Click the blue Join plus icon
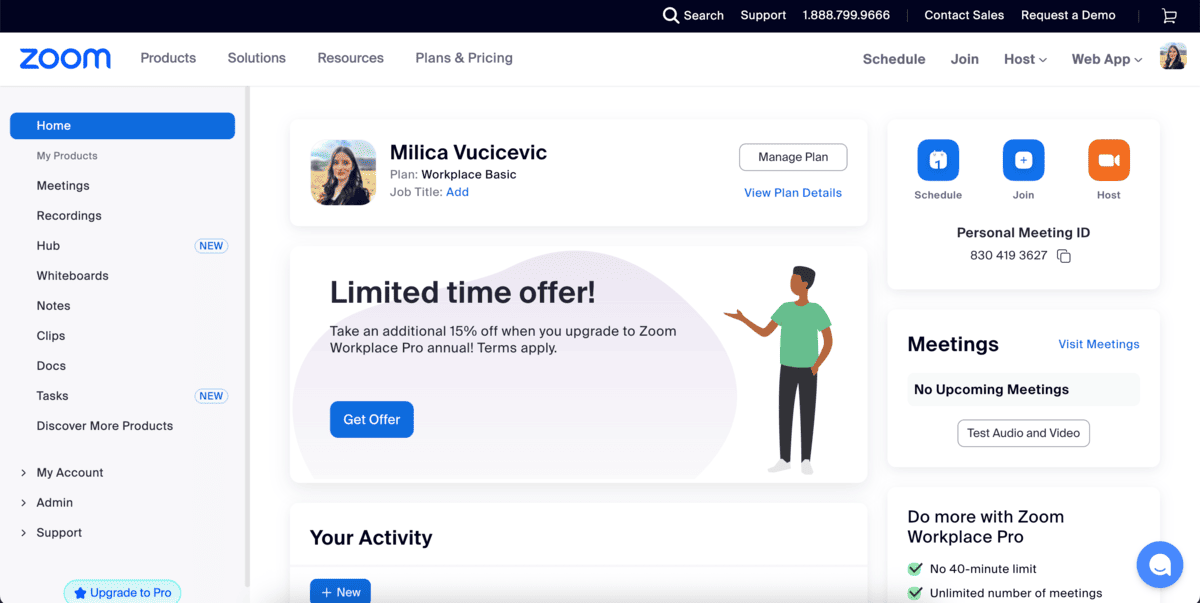The width and height of the screenshot is (1200, 603). (1023, 160)
